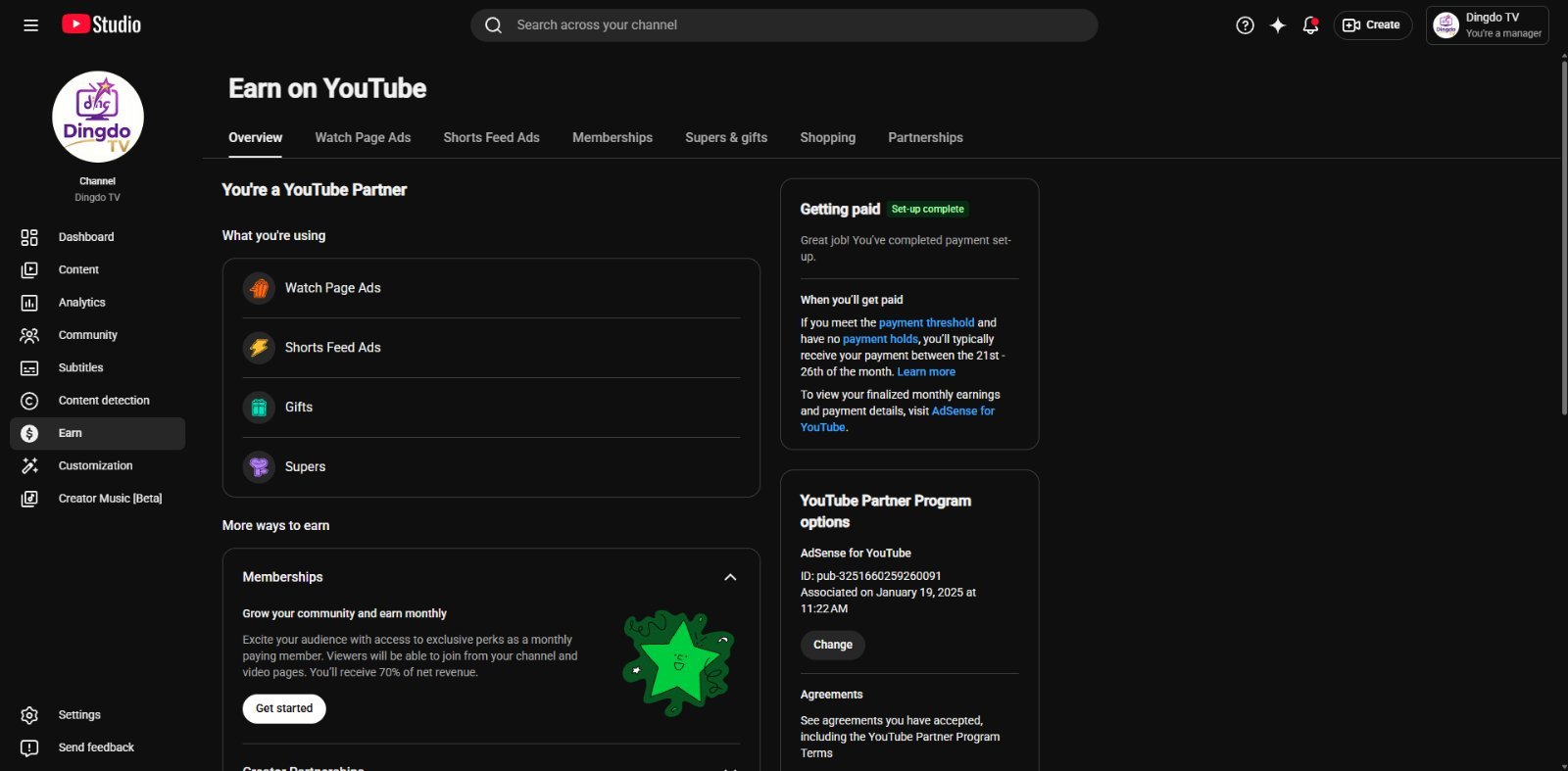
Task: Click the Set-up complete badge
Action: tap(927, 209)
